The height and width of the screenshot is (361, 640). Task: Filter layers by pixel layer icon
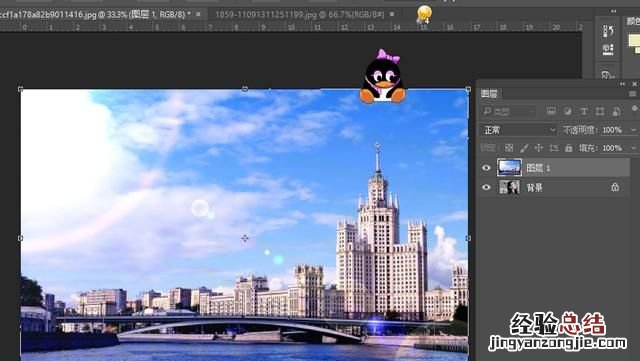point(551,111)
